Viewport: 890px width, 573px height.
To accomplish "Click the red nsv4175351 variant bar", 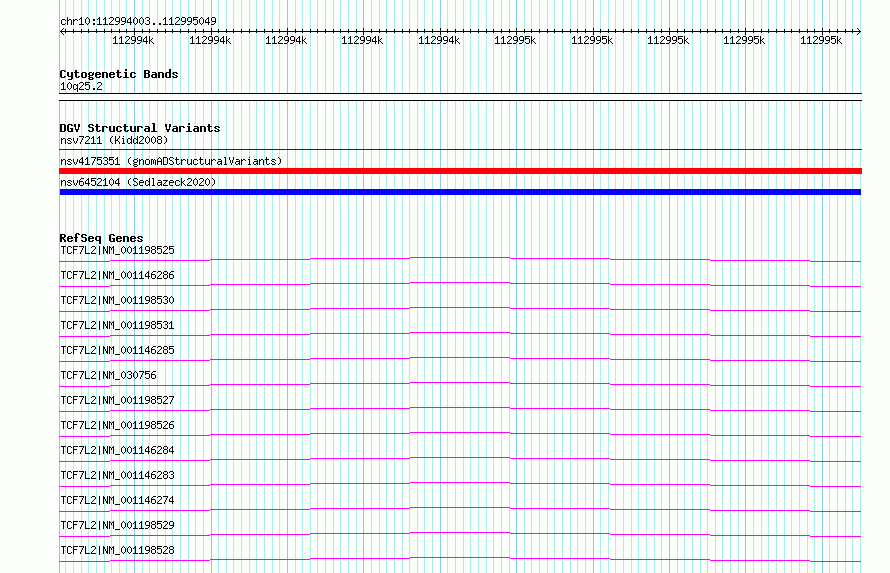I will tap(460, 171).
